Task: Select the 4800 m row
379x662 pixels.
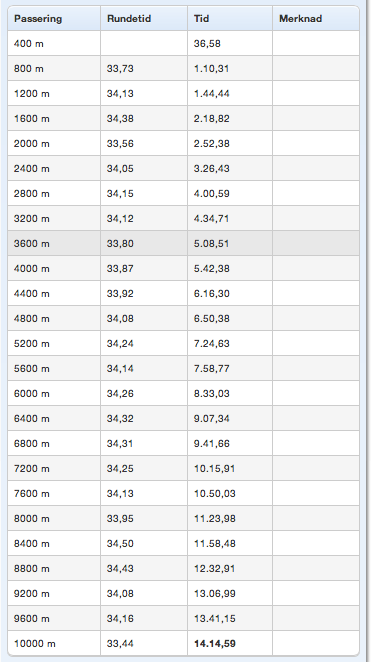Action: click(x=183, y=318)
